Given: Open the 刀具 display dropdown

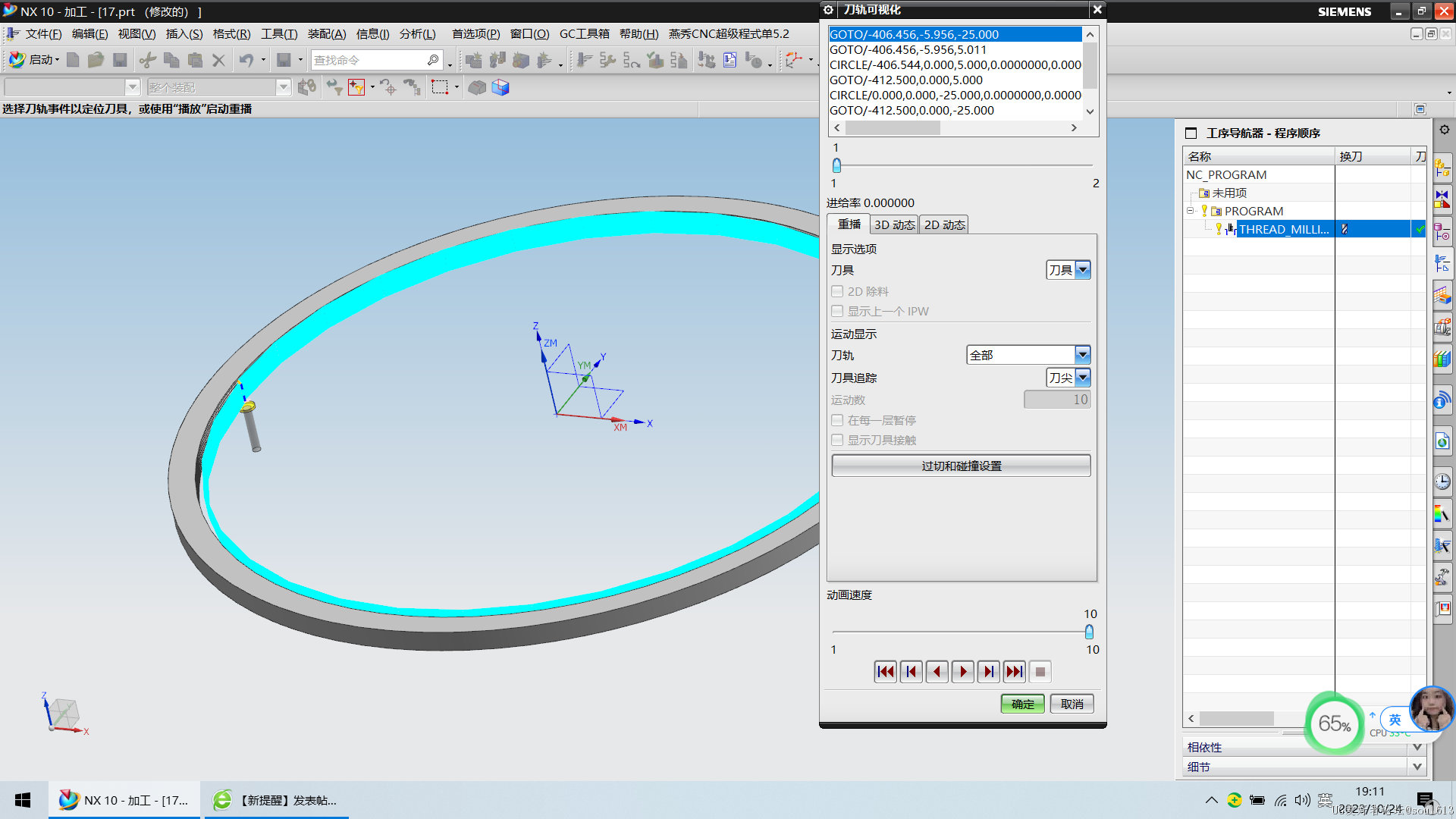Looking at the screenshot, I should [x=1068, y=270].
